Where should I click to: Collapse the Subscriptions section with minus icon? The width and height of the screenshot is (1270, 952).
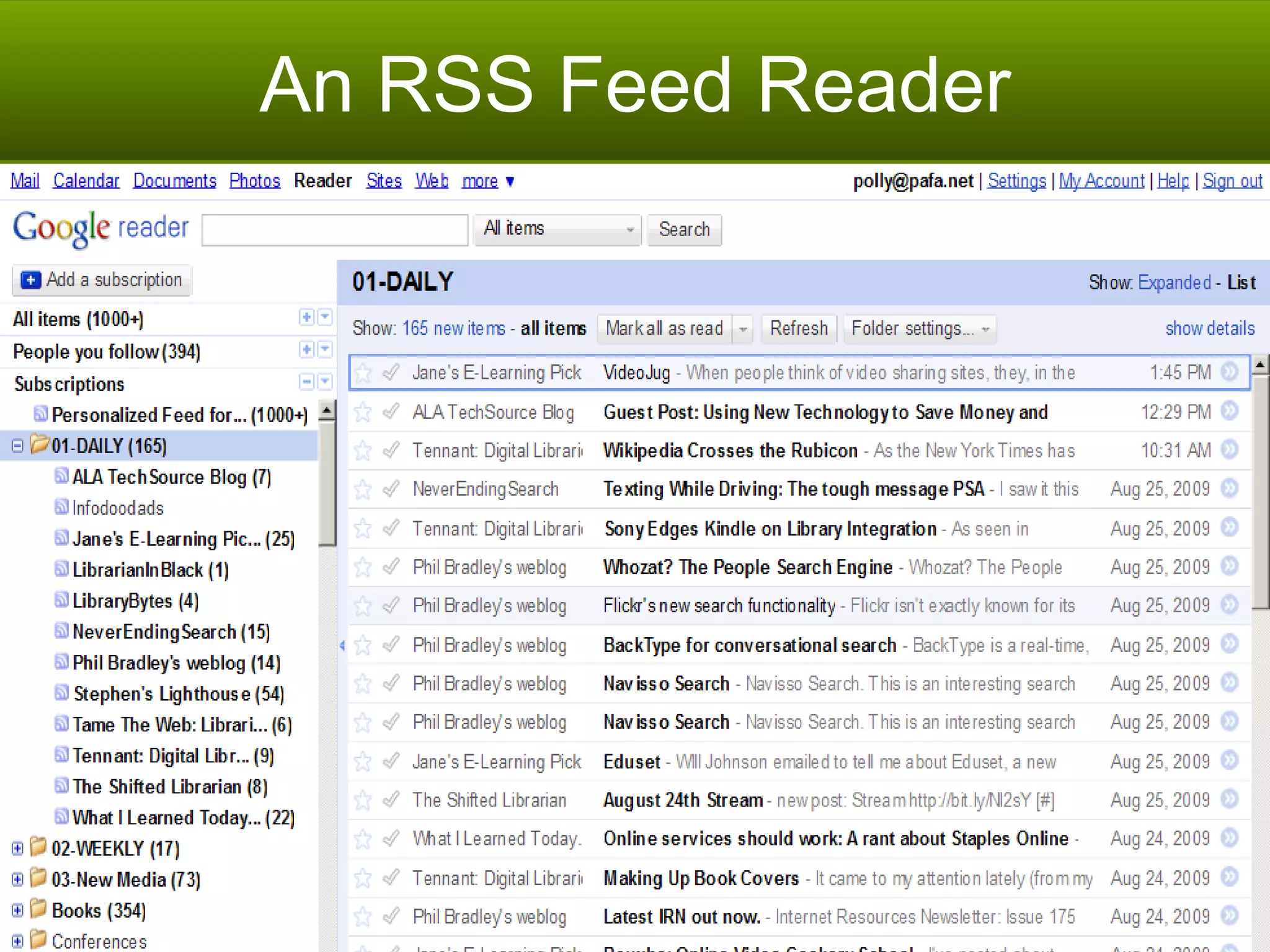point(306,381)
